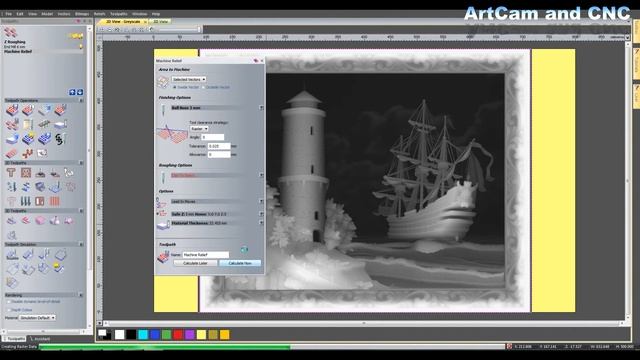Click the Z Roughing toolpath icon in list

coord(10,32)
